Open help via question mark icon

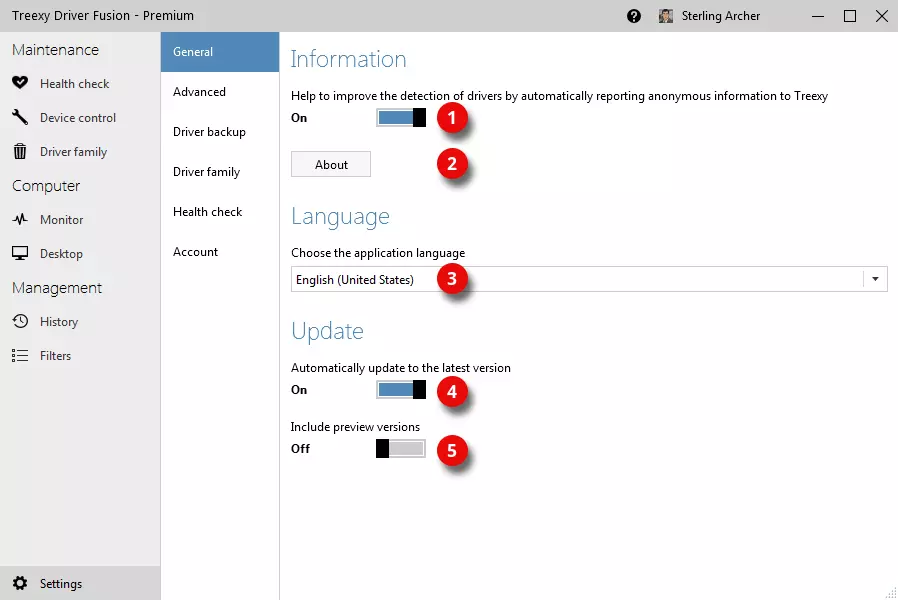(x=633, y=16)
